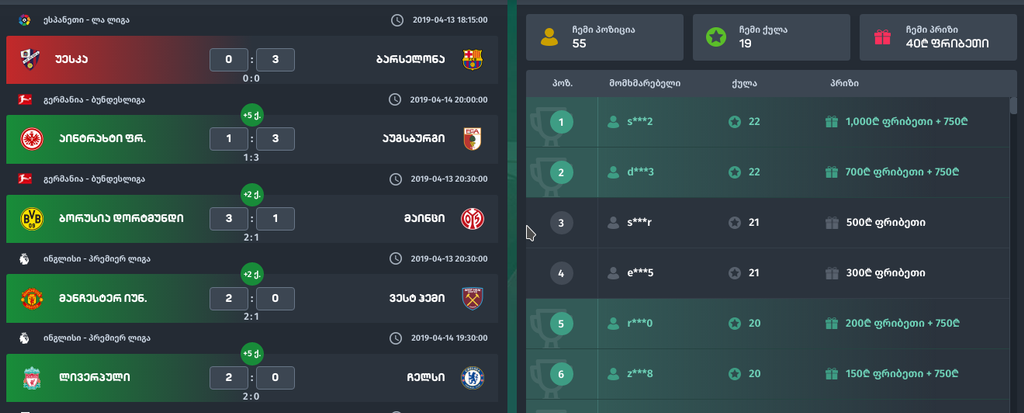Screen dimensions: 1024x413
Task: Click the Chelsea club crest
Action: pyautogui.click(x=473, y=378)
